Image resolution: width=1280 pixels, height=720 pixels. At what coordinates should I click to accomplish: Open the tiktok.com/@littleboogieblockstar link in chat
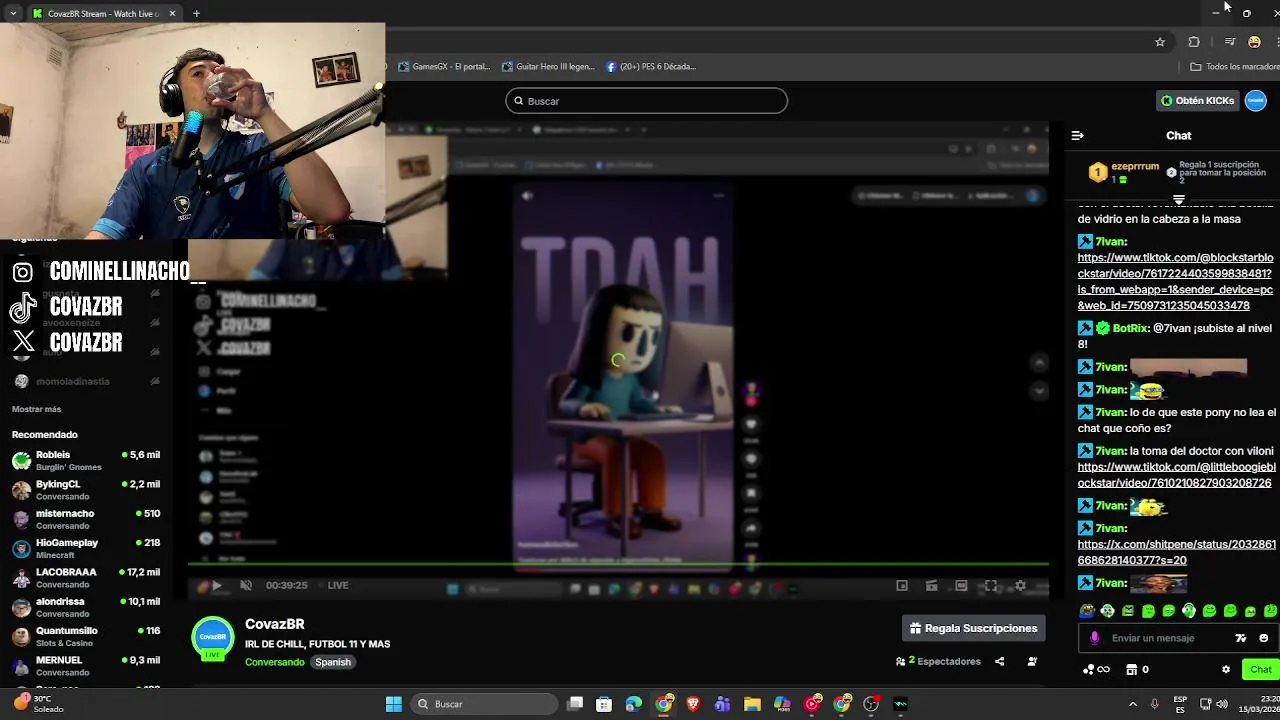pyautogui.click(x=1176, y=475)
